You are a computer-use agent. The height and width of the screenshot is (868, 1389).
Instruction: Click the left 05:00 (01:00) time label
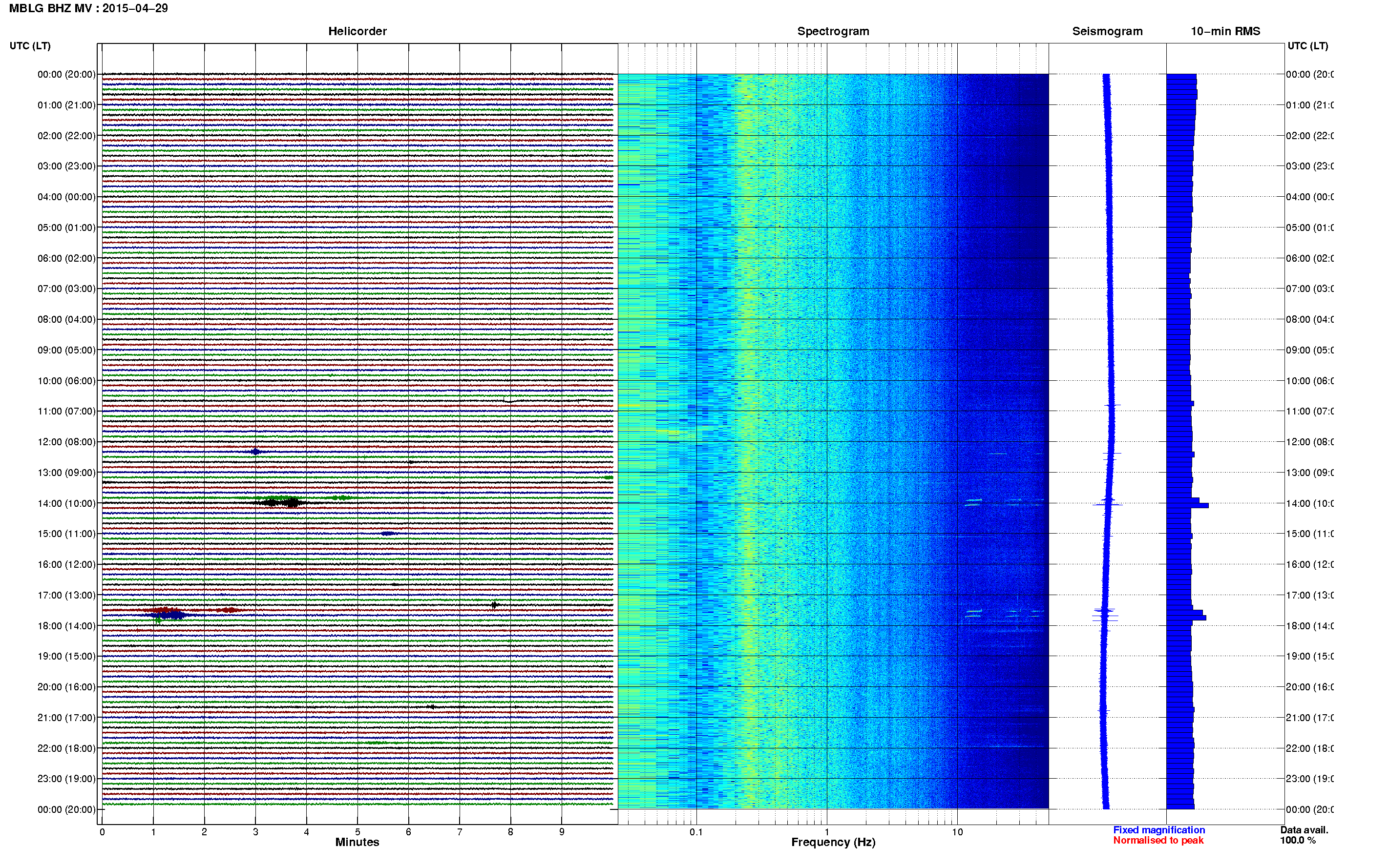pyautogui.click(x=66, y=227)
